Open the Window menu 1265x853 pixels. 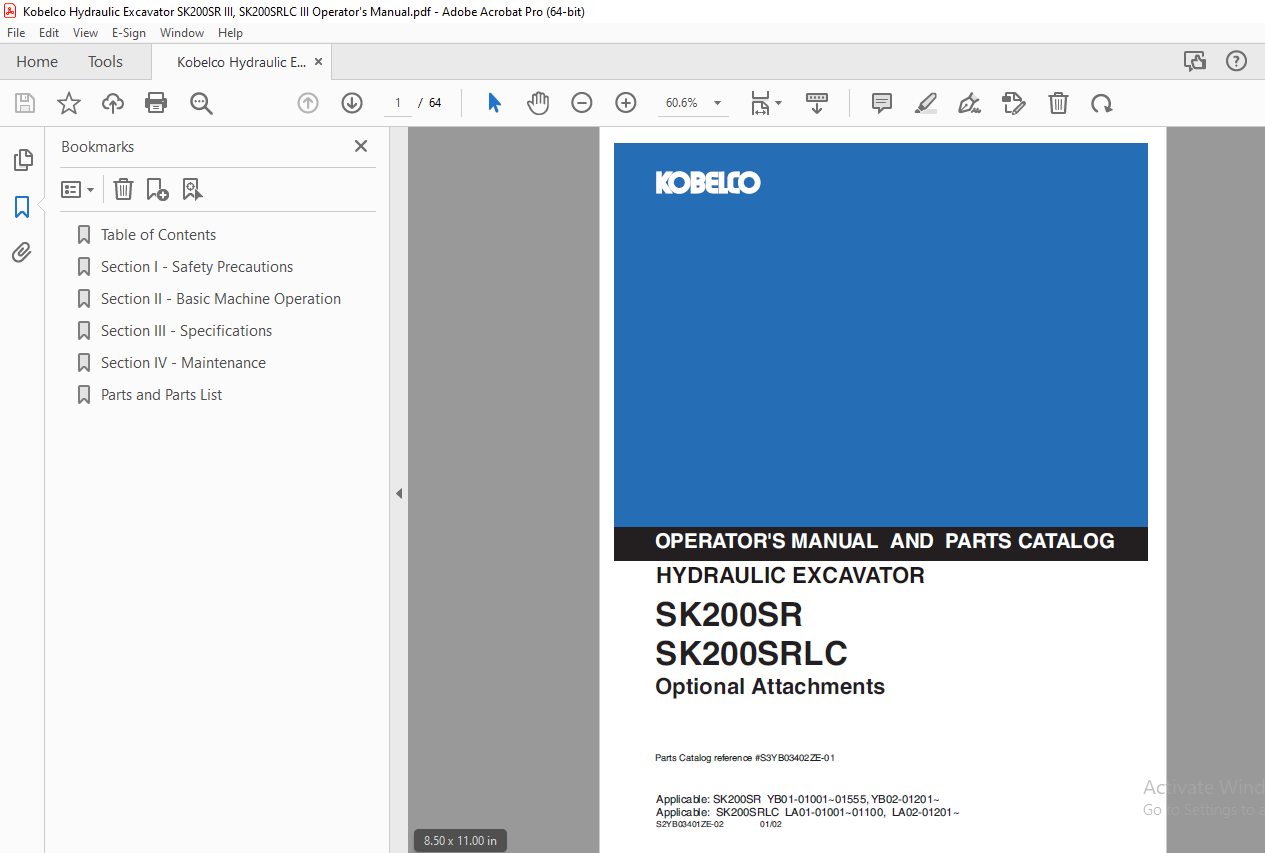point(182,33)
